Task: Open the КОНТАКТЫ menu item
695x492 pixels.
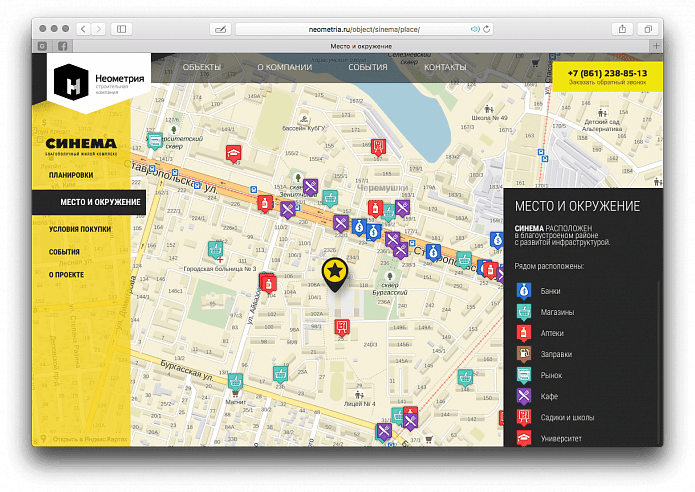Action: [445, 67]
